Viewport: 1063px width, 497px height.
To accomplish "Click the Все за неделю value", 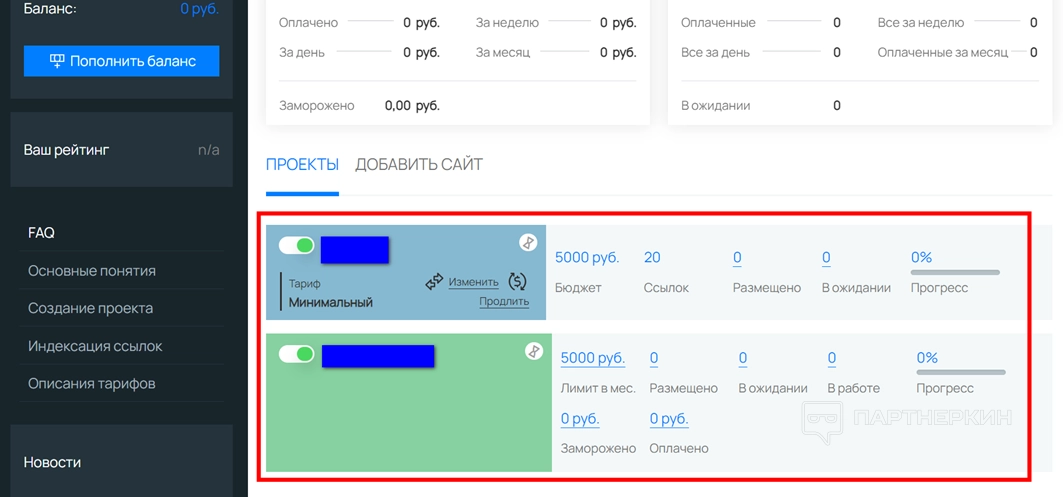I will 1034,22.
